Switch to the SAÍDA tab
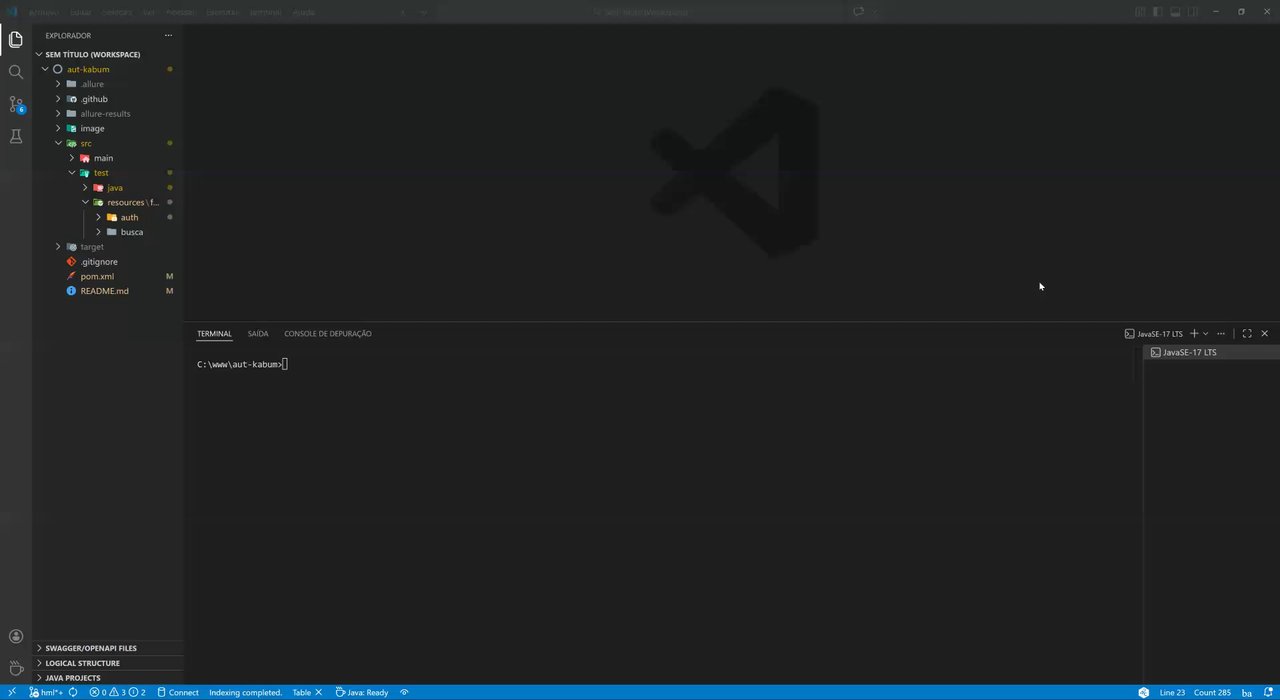1280x700 pixels. click(x=258, y=334)
